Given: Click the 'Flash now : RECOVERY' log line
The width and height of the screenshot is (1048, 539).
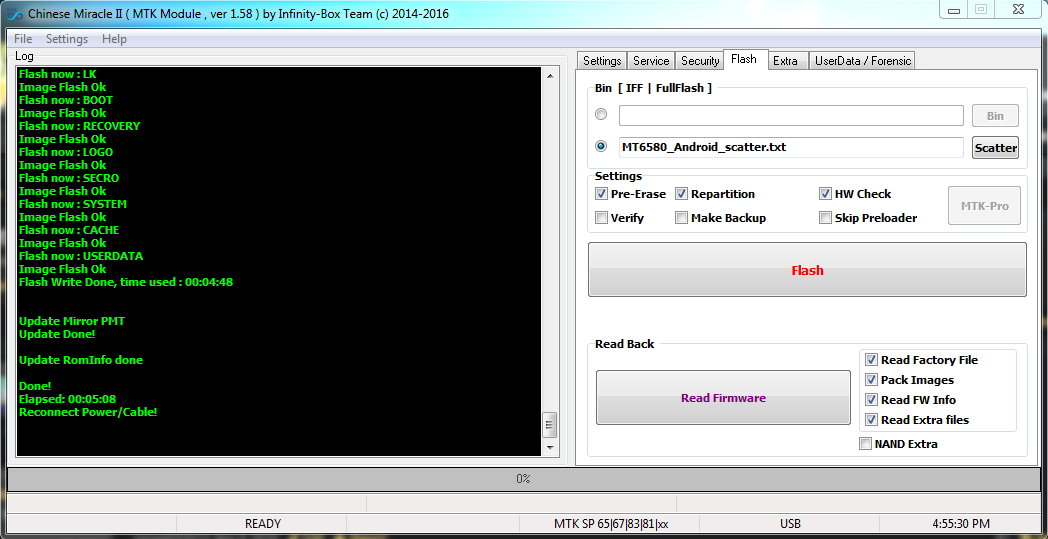Looking at the screenshot, I should (80, 126).
